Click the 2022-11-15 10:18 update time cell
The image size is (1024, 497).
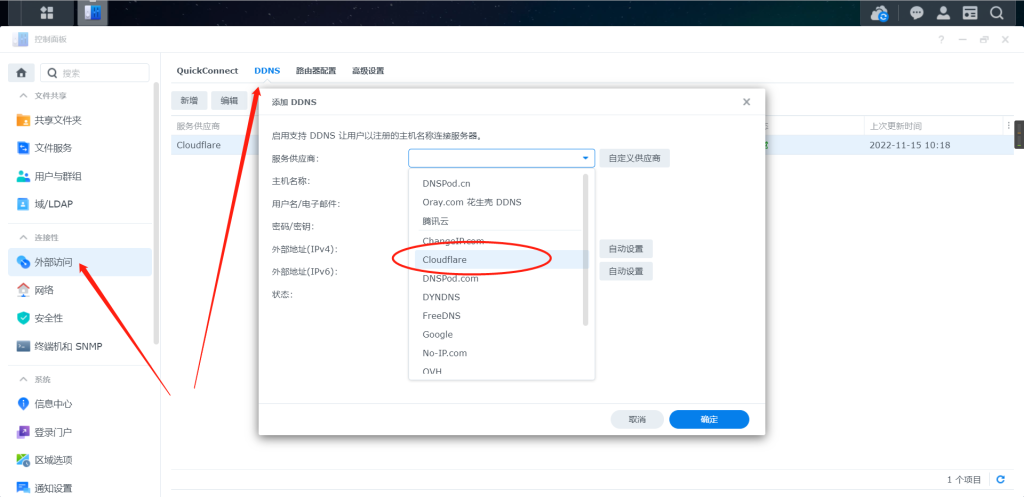910,145
